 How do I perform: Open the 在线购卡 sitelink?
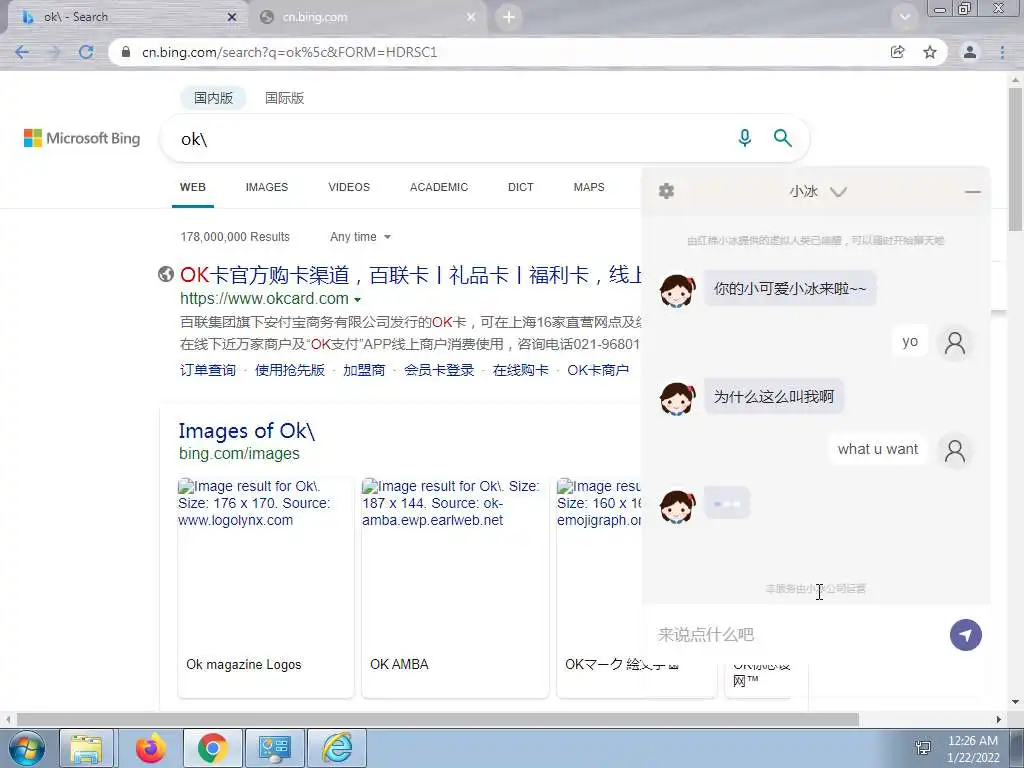[520, 370]
